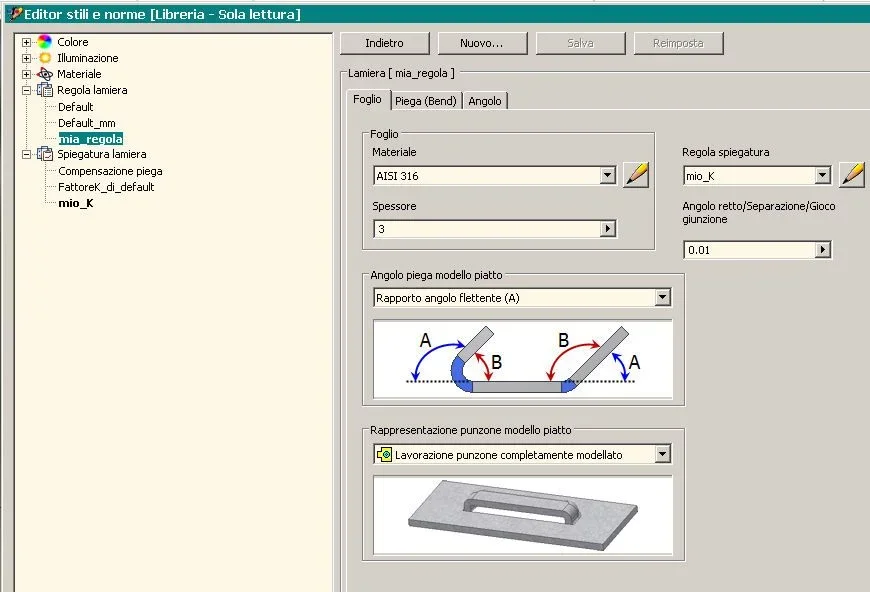Switch to the Piega (Bend) tab

click(426, 101)
